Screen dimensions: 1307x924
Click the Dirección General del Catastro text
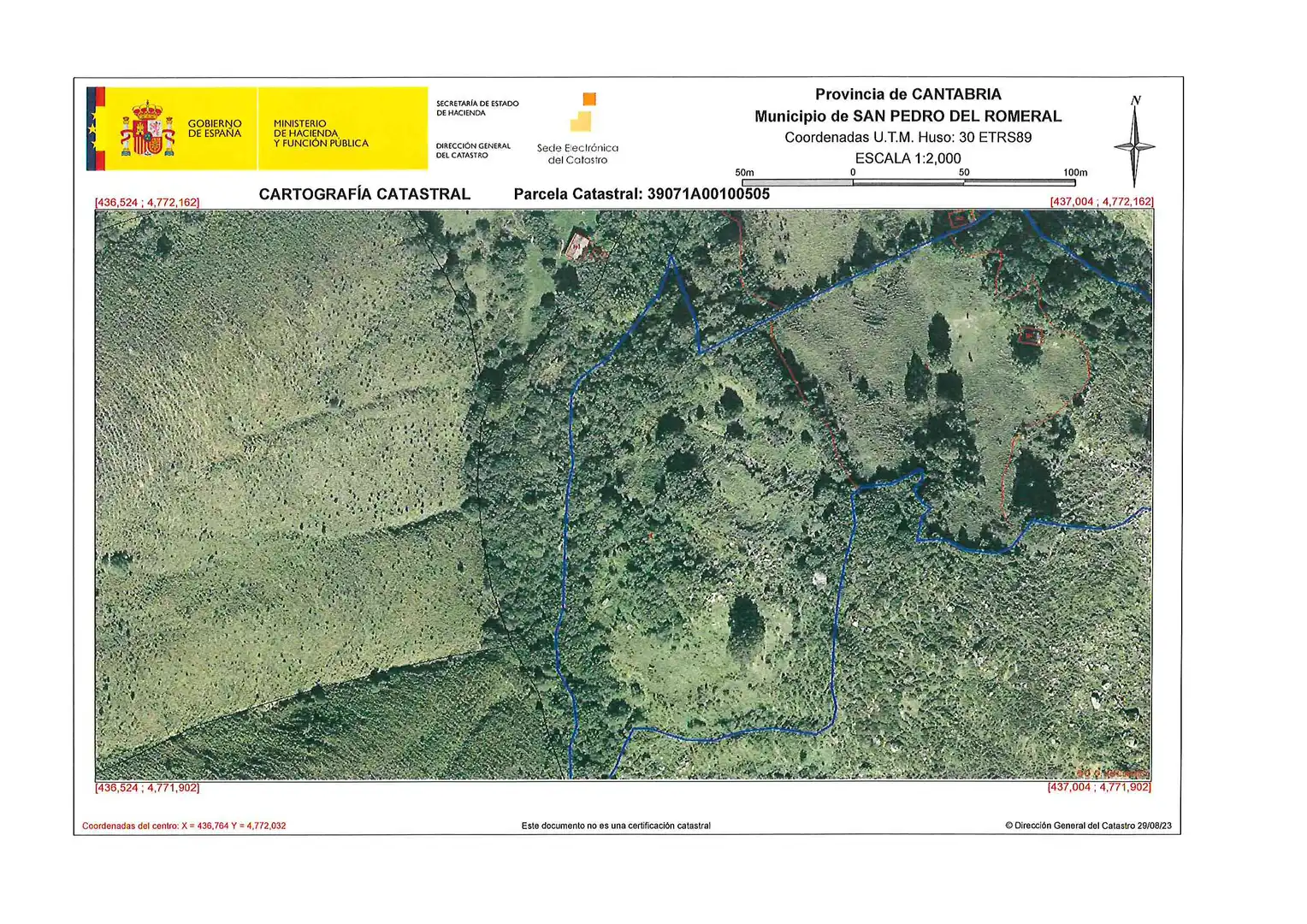click(473, 151)
